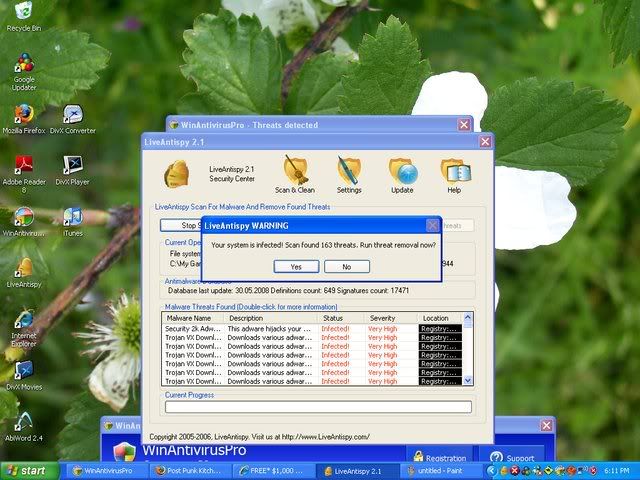Close the LiveAntispy WARNING dialog
This screenshot has height=480, width=640.
(432, 225)
